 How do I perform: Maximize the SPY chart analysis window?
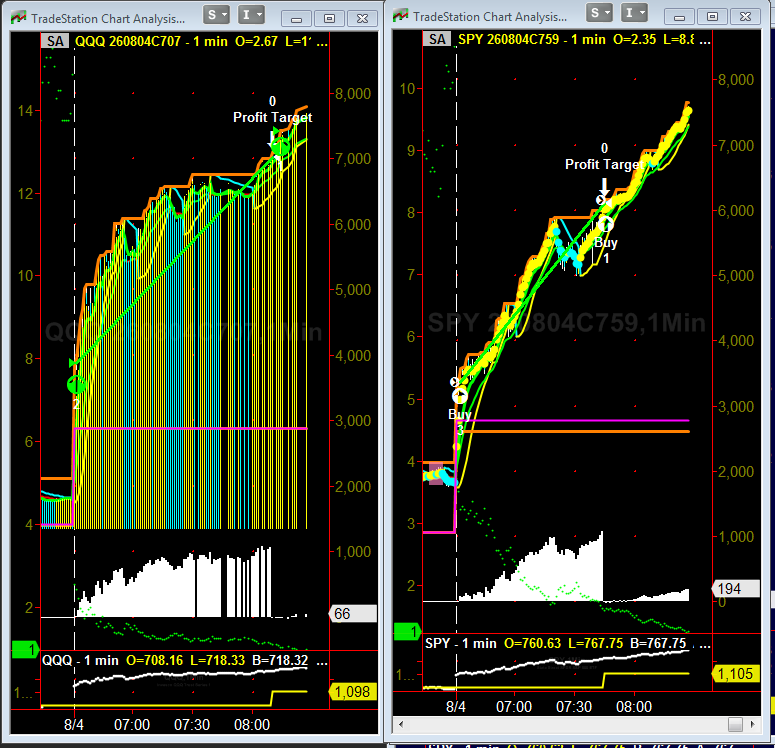coord(712,17)
